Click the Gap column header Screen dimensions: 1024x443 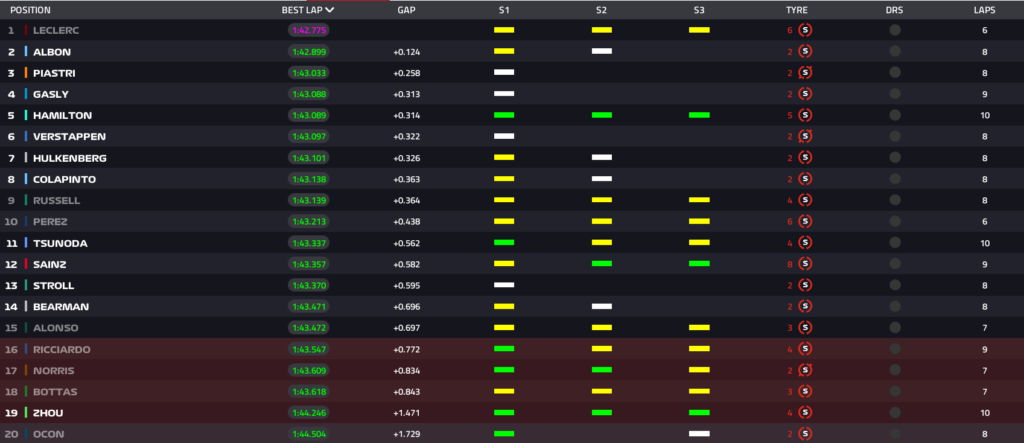coord(406,10)
